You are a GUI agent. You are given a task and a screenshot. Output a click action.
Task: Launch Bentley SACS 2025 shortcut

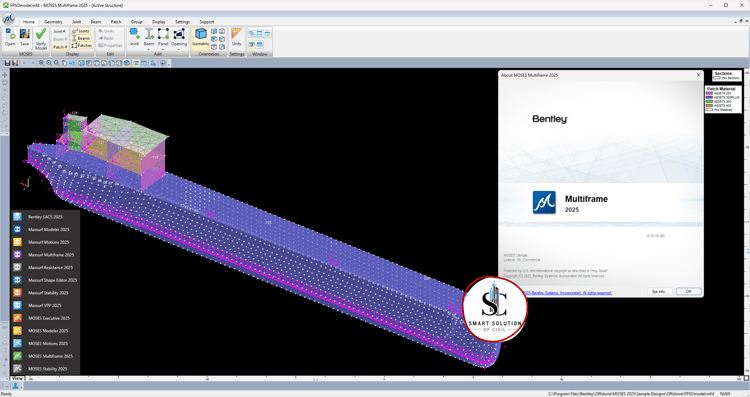(46, 217)
